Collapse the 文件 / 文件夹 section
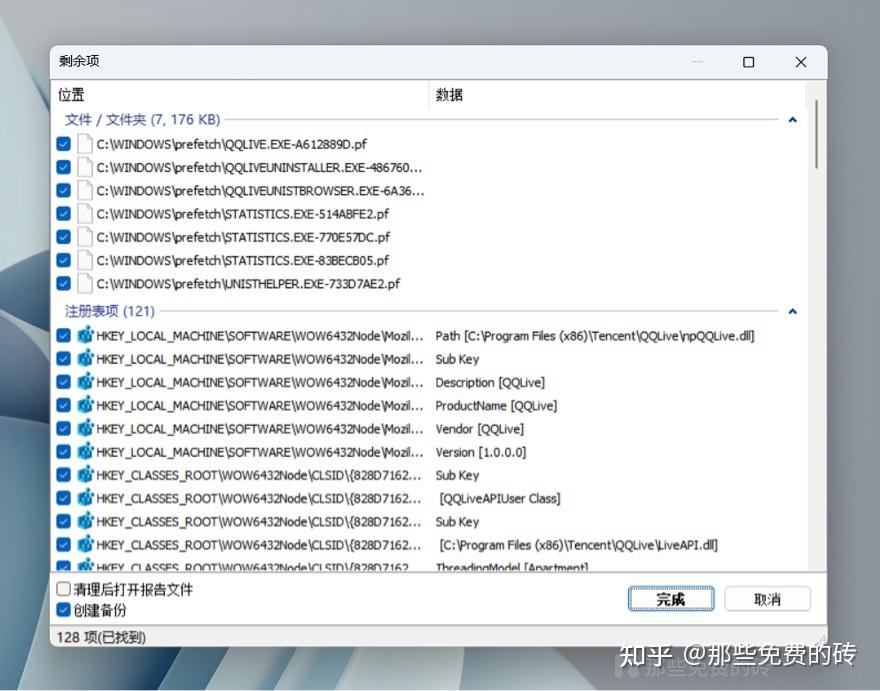Screen dimensions: 880x691 pos(792,119)
